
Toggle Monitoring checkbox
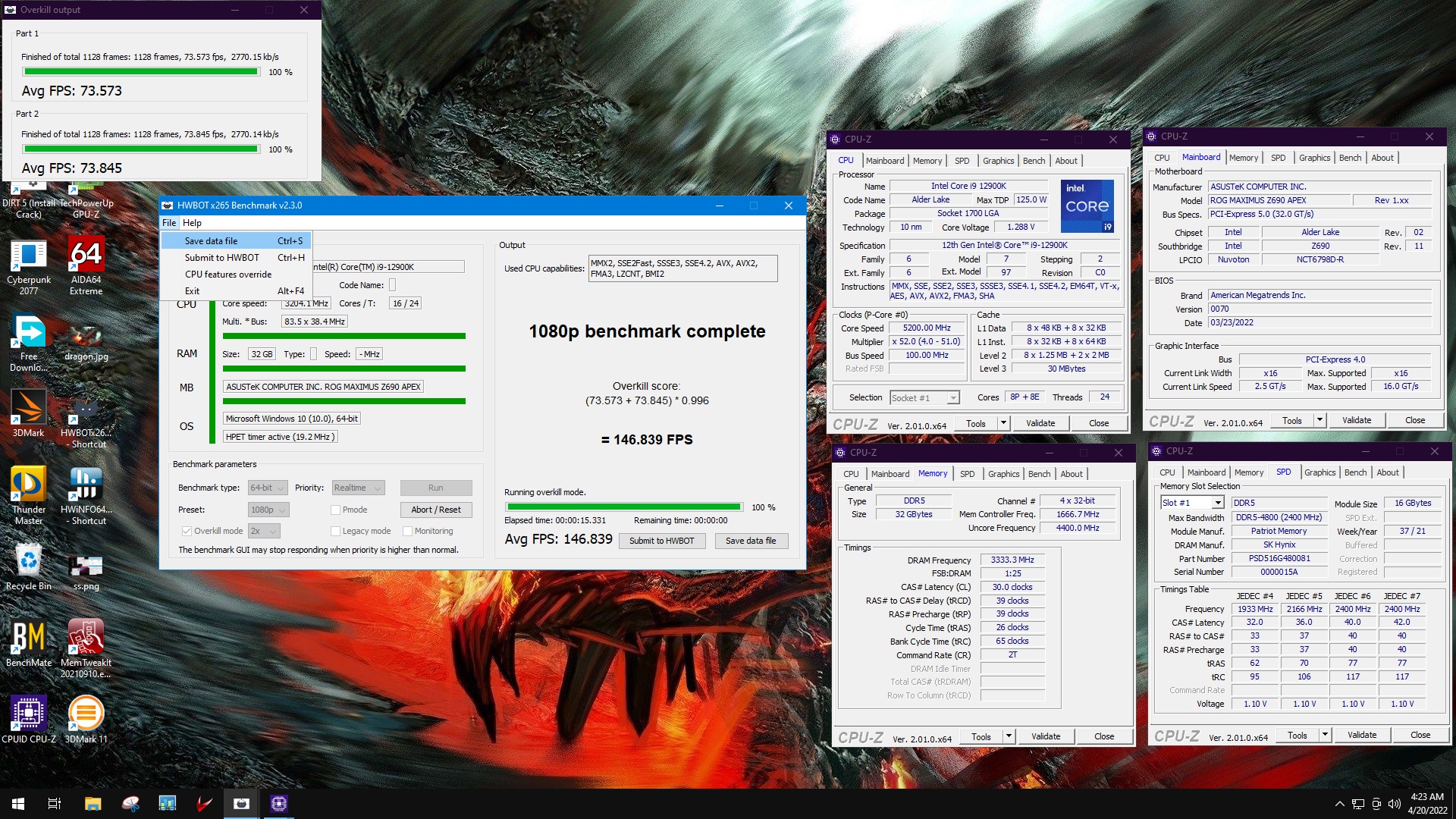407,531
